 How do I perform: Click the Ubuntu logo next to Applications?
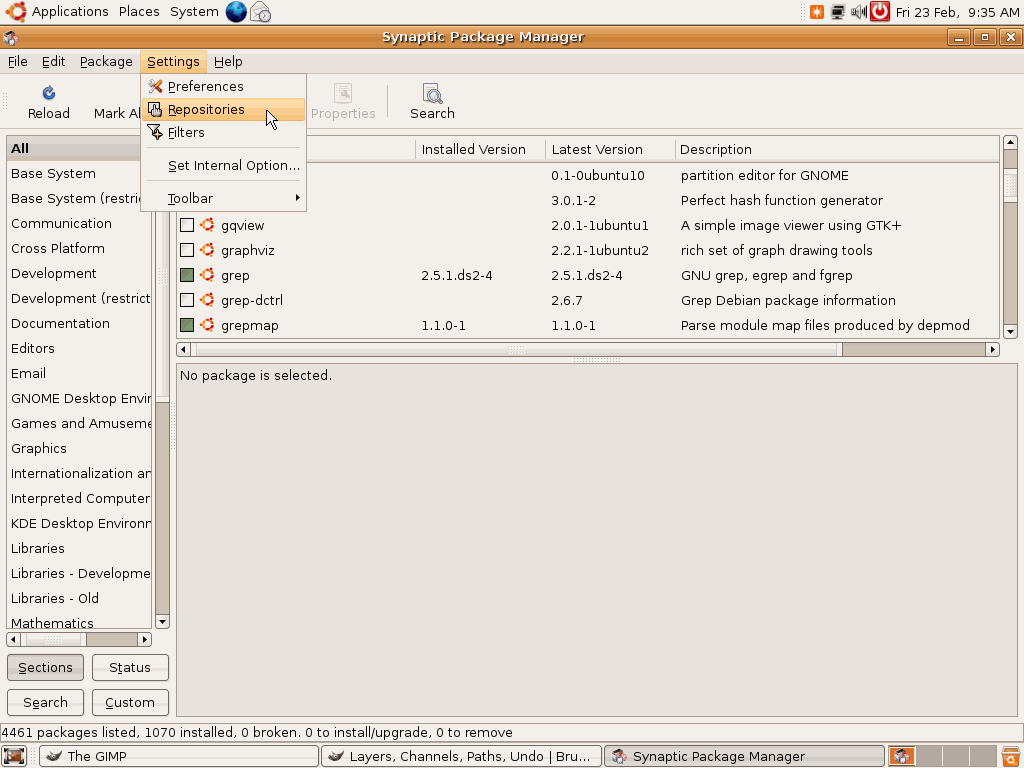tap(16, 12)
